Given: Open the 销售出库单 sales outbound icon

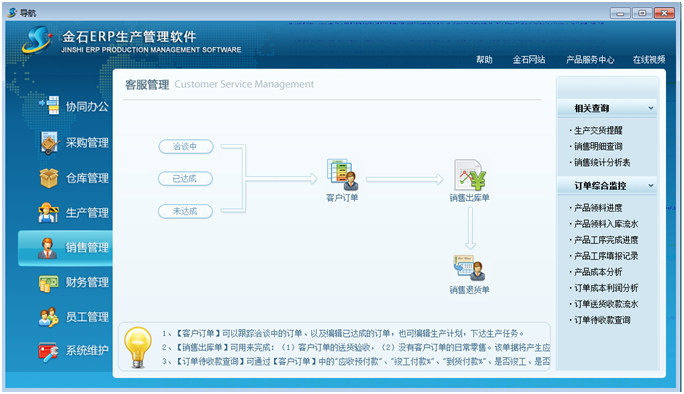Looking at the screenshot, I should point(470,175).
